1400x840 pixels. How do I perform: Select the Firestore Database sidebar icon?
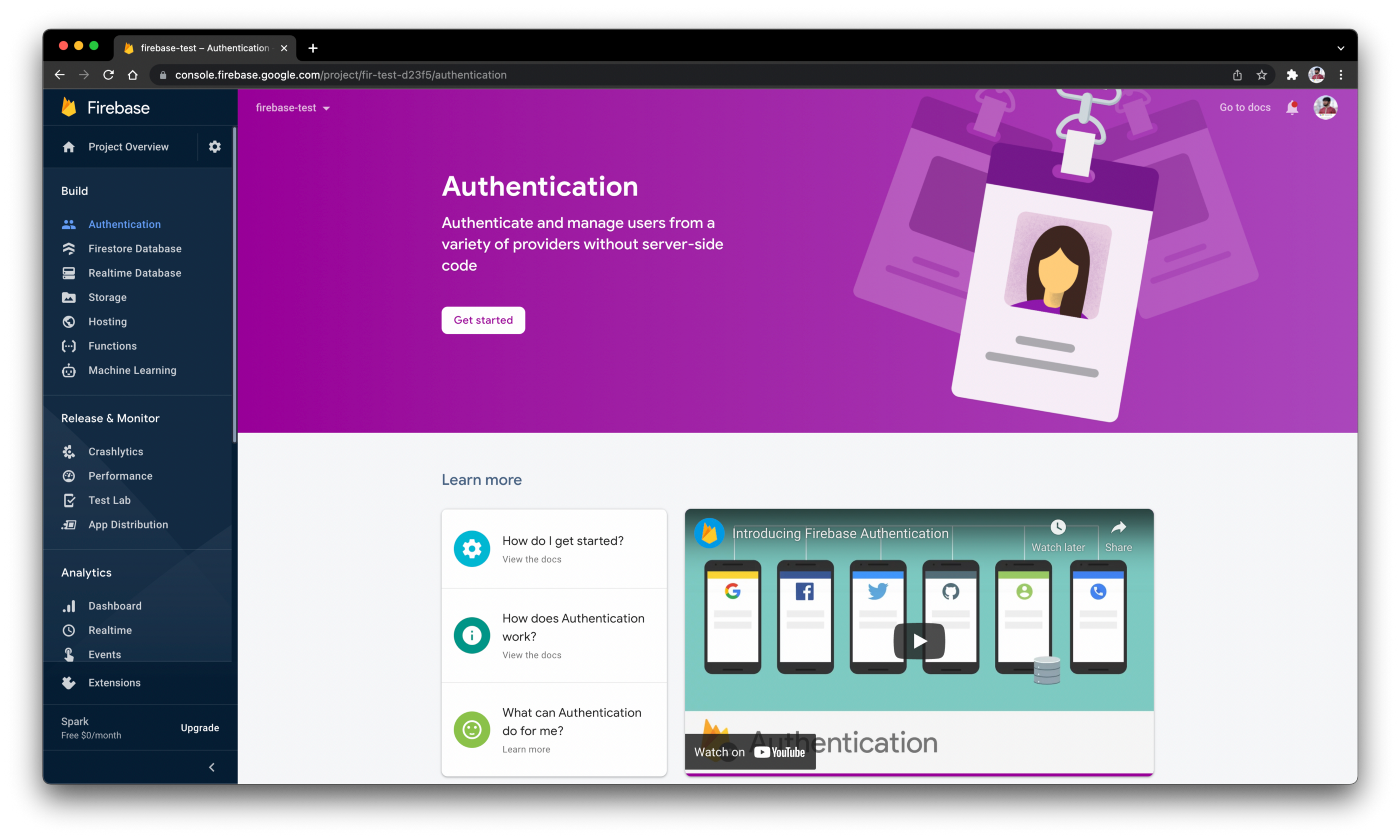pyautogui.click(x=68, y=248)
